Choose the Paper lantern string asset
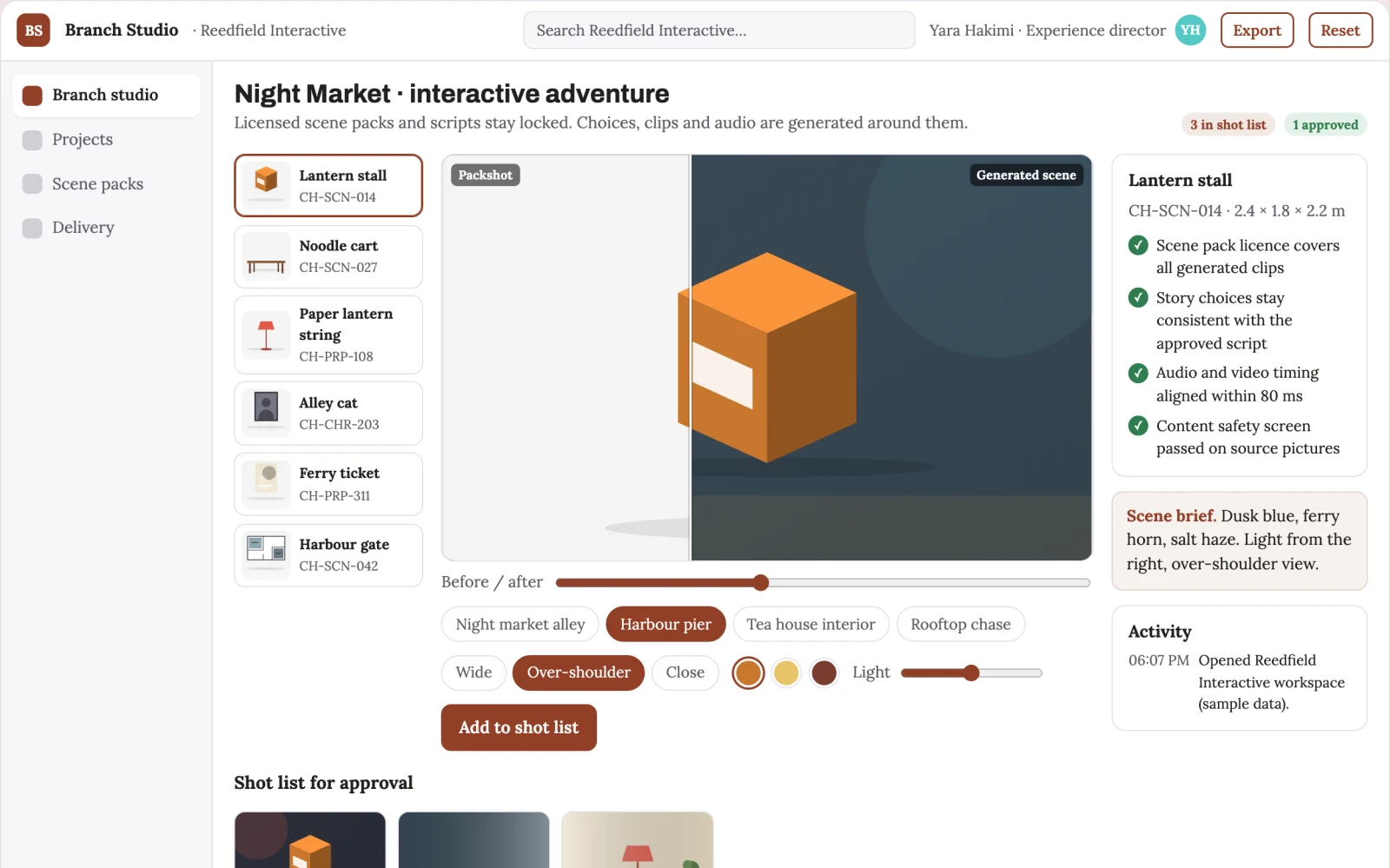This screenshot has height=868, width=1390. pos(328,335)
